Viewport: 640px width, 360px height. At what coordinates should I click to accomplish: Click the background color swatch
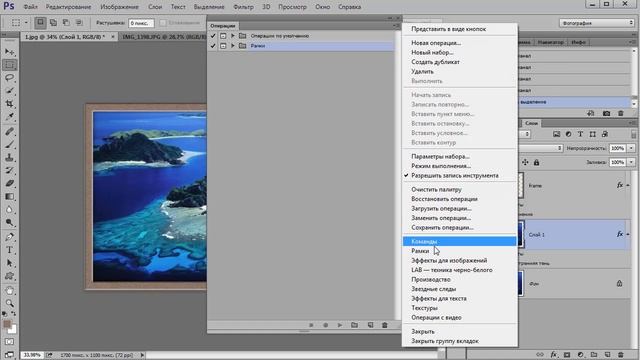pos(13,329)
